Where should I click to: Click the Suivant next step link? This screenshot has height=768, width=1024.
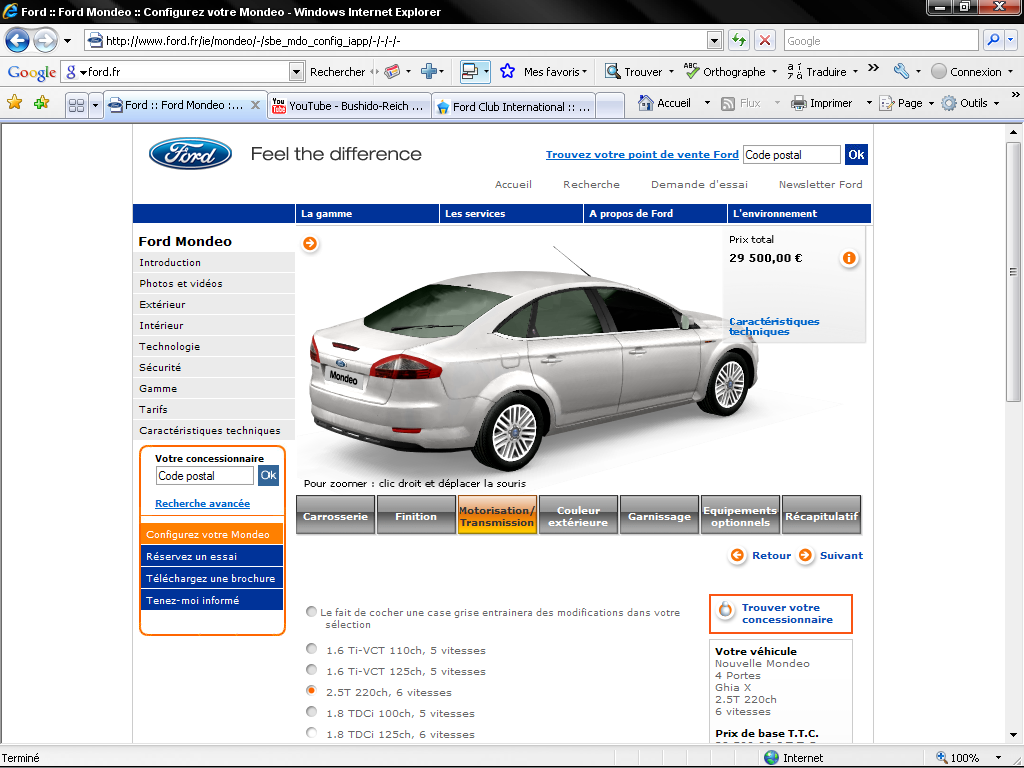pos(831,555)
